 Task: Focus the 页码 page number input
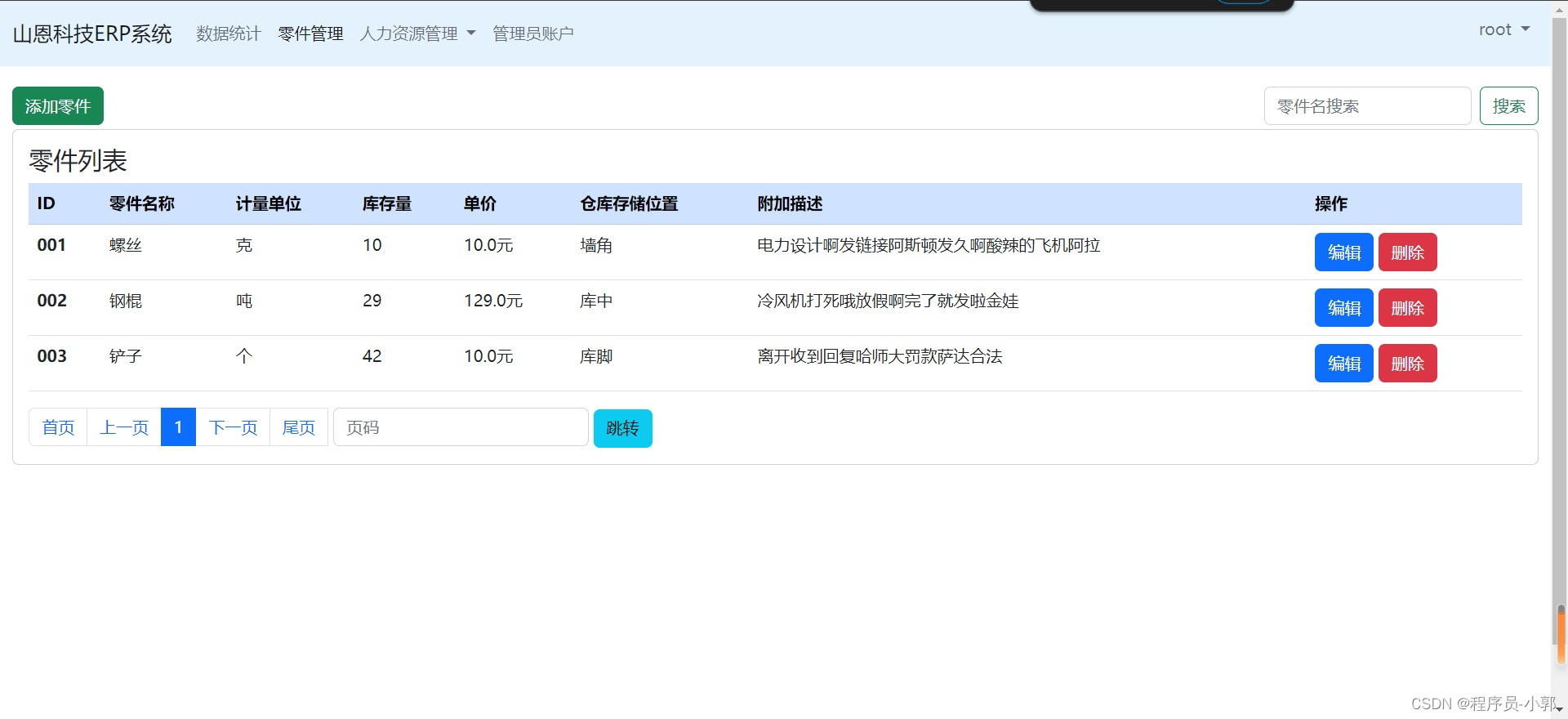[461, 427]
